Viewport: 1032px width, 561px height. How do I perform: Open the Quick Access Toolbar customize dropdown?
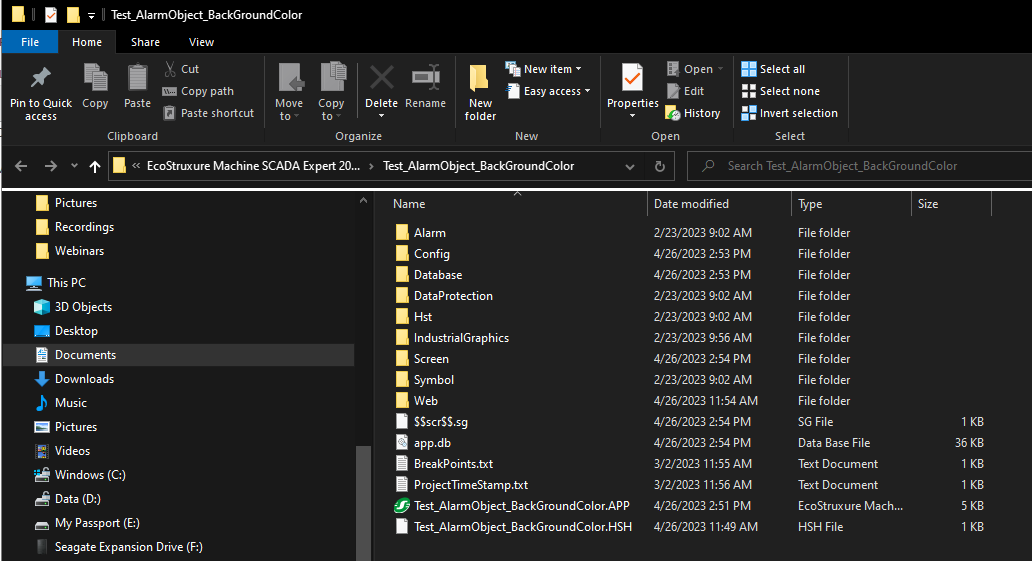[91, 15]
